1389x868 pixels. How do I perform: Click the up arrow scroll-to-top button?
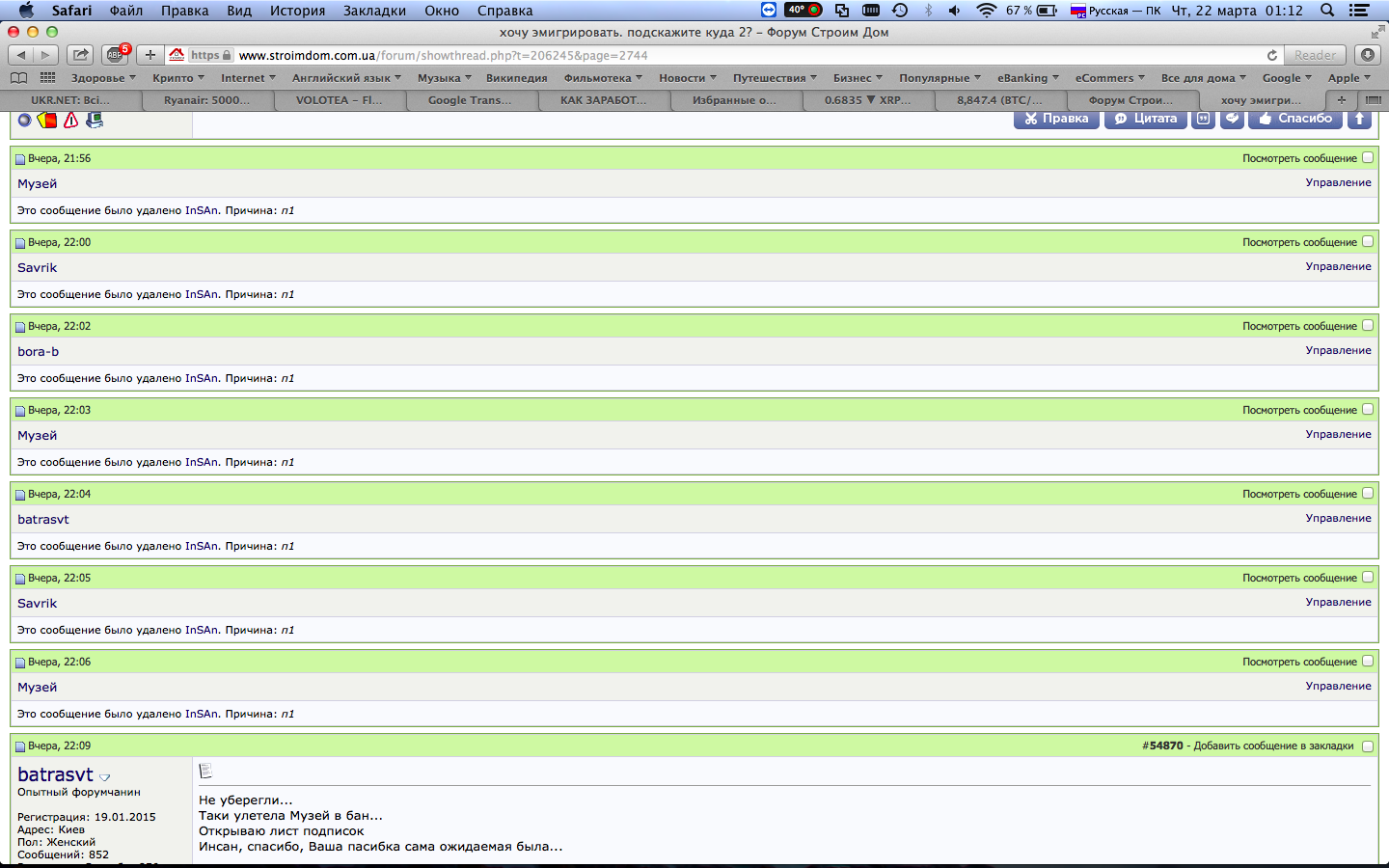click(x=1359, y=119)
